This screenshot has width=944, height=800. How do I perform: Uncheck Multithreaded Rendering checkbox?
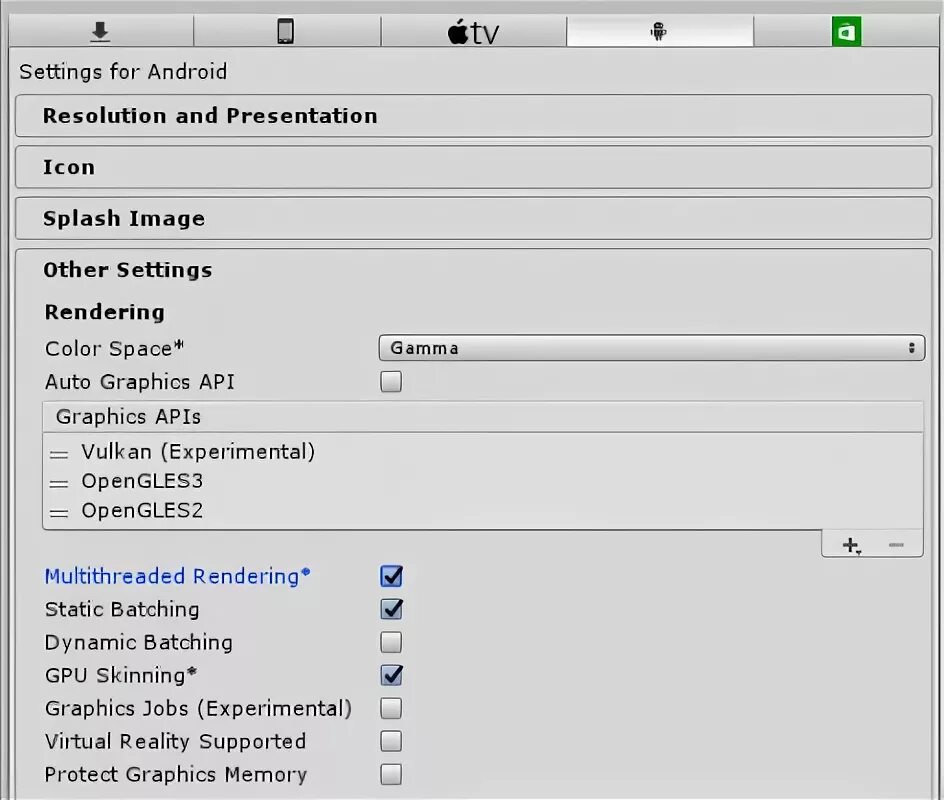(391, 576)
